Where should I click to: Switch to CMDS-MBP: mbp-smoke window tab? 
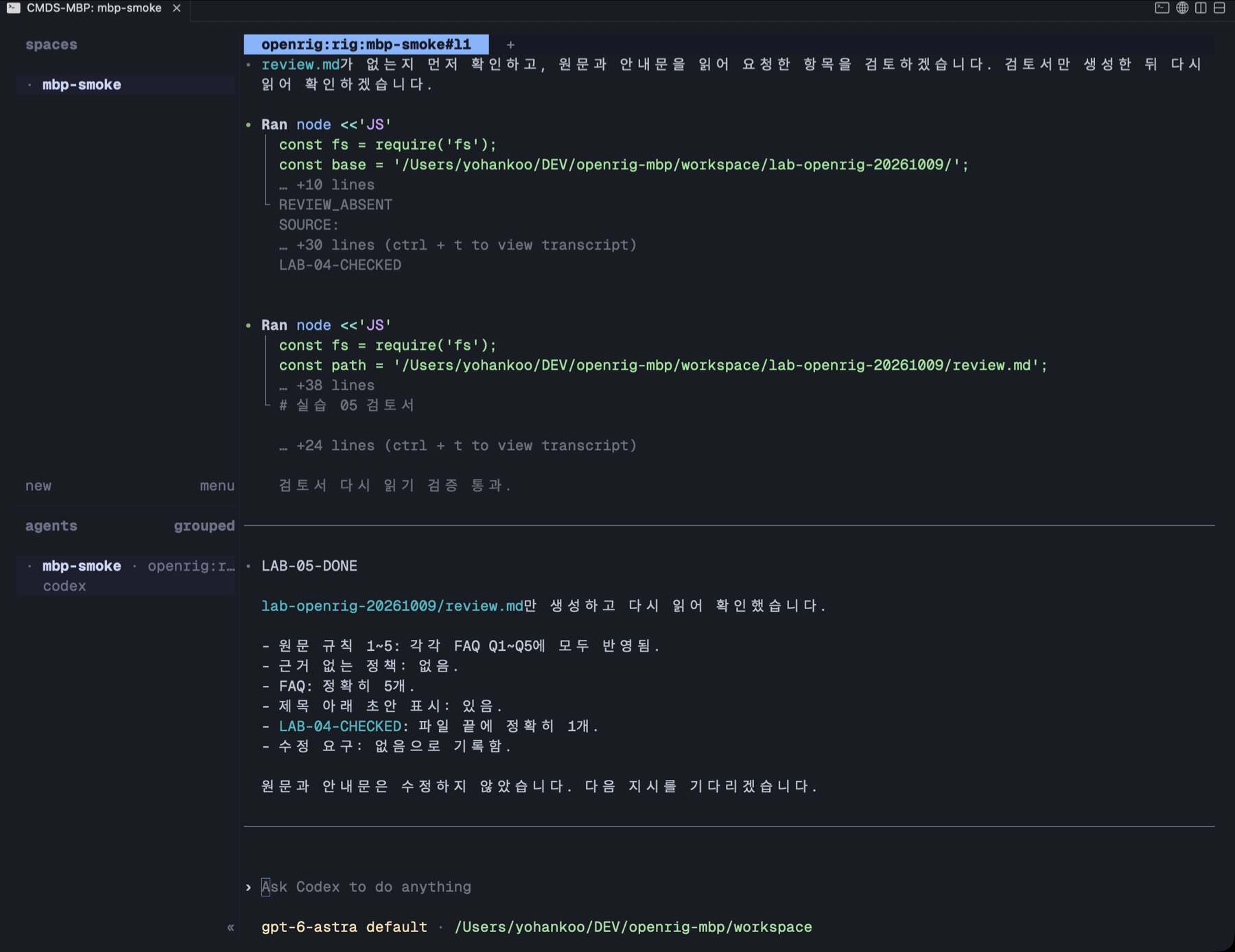(94, 8)
